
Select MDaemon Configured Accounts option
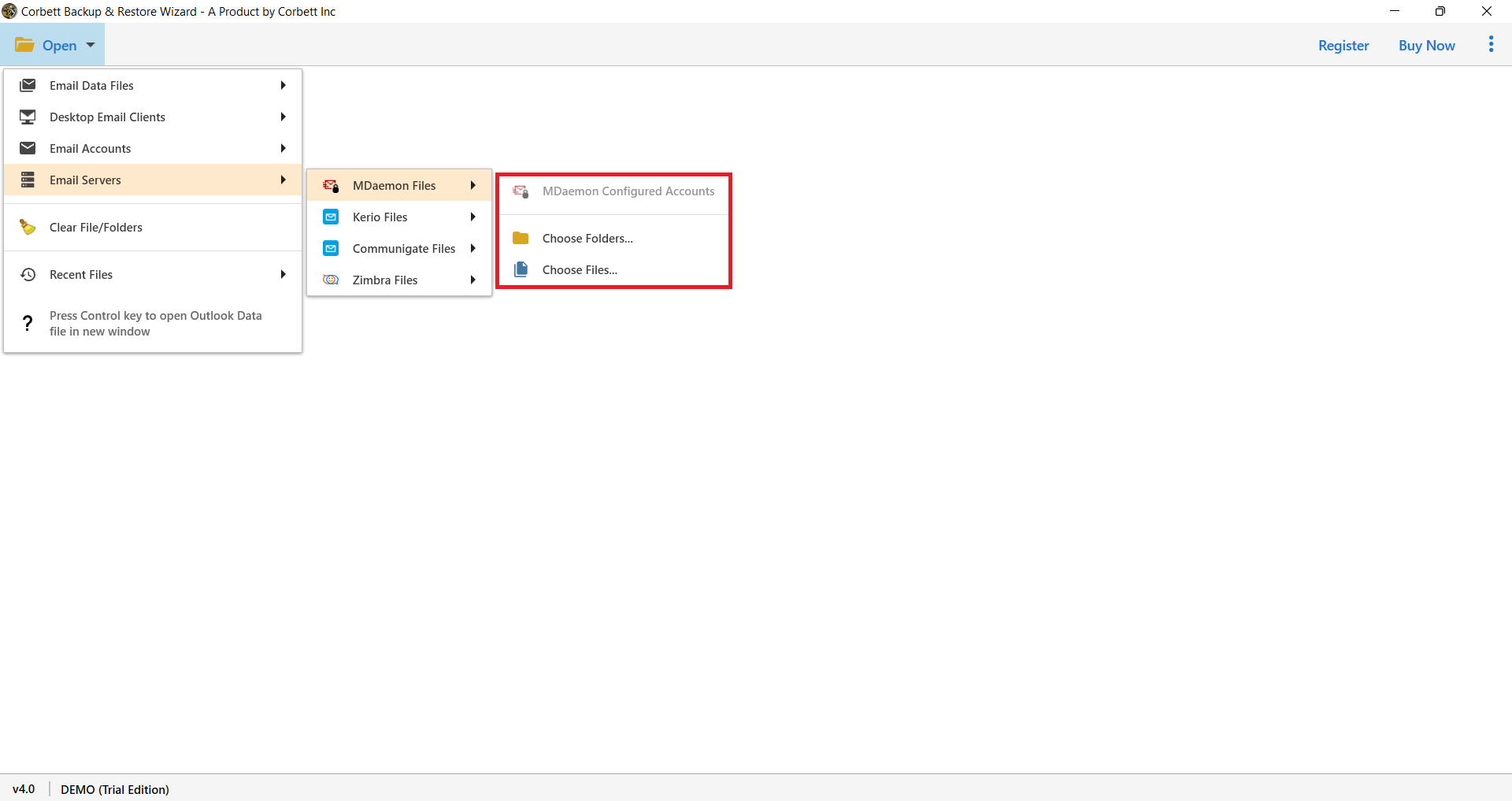pyautogui.click(x=614, y=191)
